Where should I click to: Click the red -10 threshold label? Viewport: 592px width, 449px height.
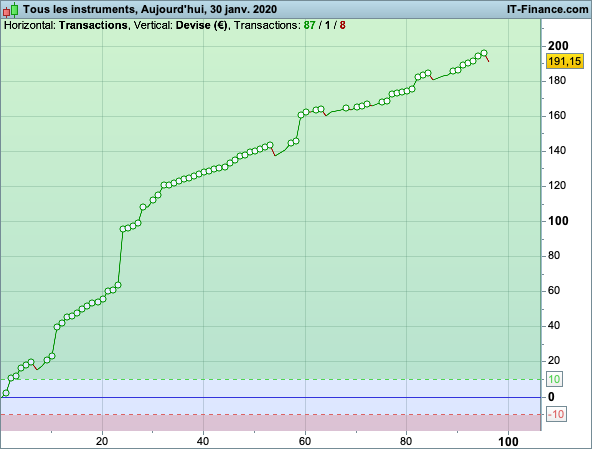(x=556, y=415)
